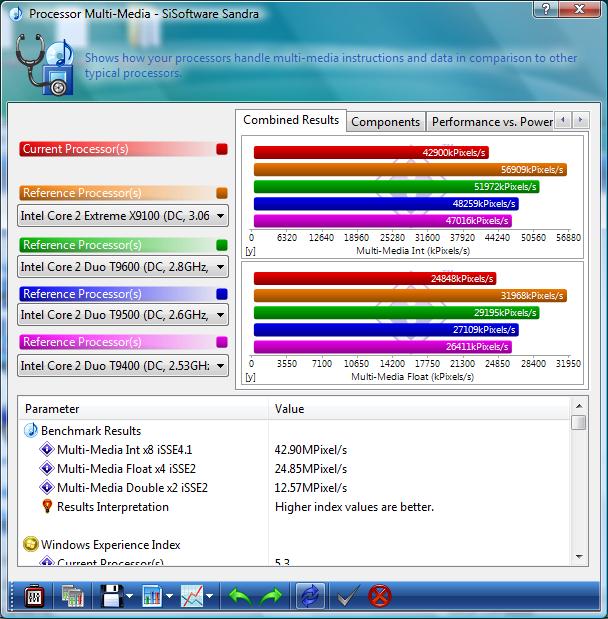This screenshot has height=619, width=608.
Task: Open the bar chart icon dropdown arrow
Action: click(x=169, y=596)
